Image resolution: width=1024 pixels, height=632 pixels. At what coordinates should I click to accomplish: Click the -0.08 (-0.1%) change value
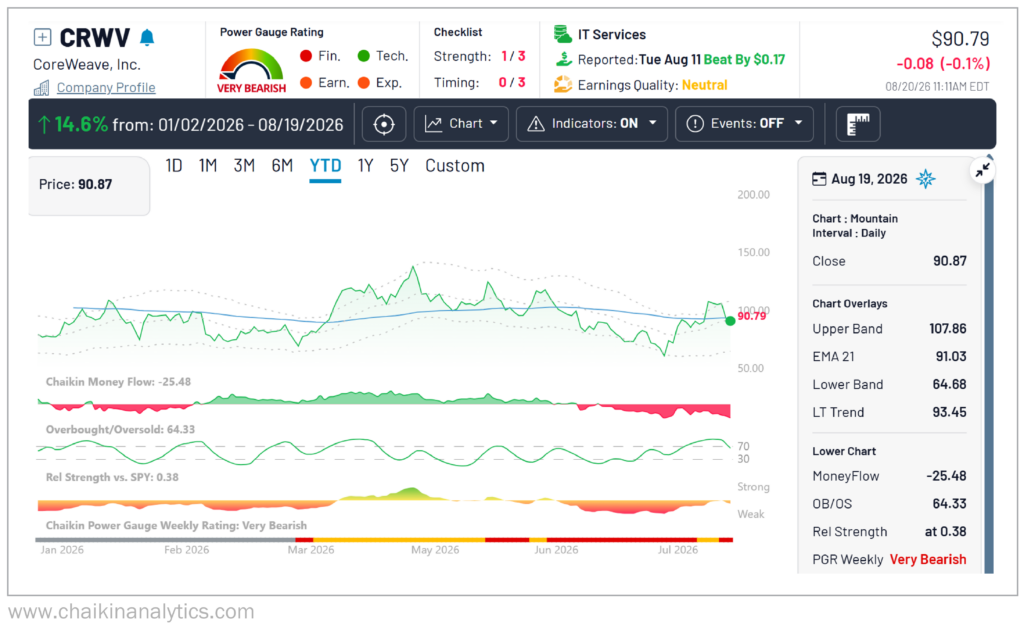point(943,63)
